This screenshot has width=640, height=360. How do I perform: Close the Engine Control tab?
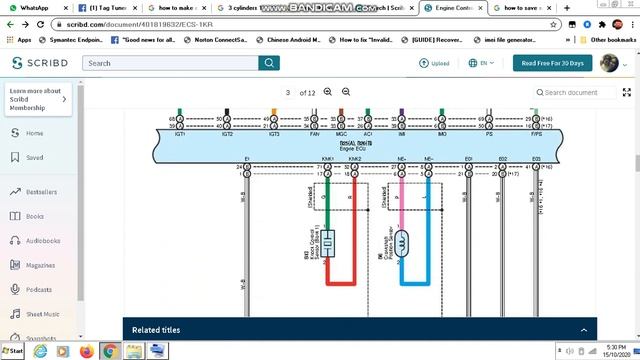(x=480, y=8)
